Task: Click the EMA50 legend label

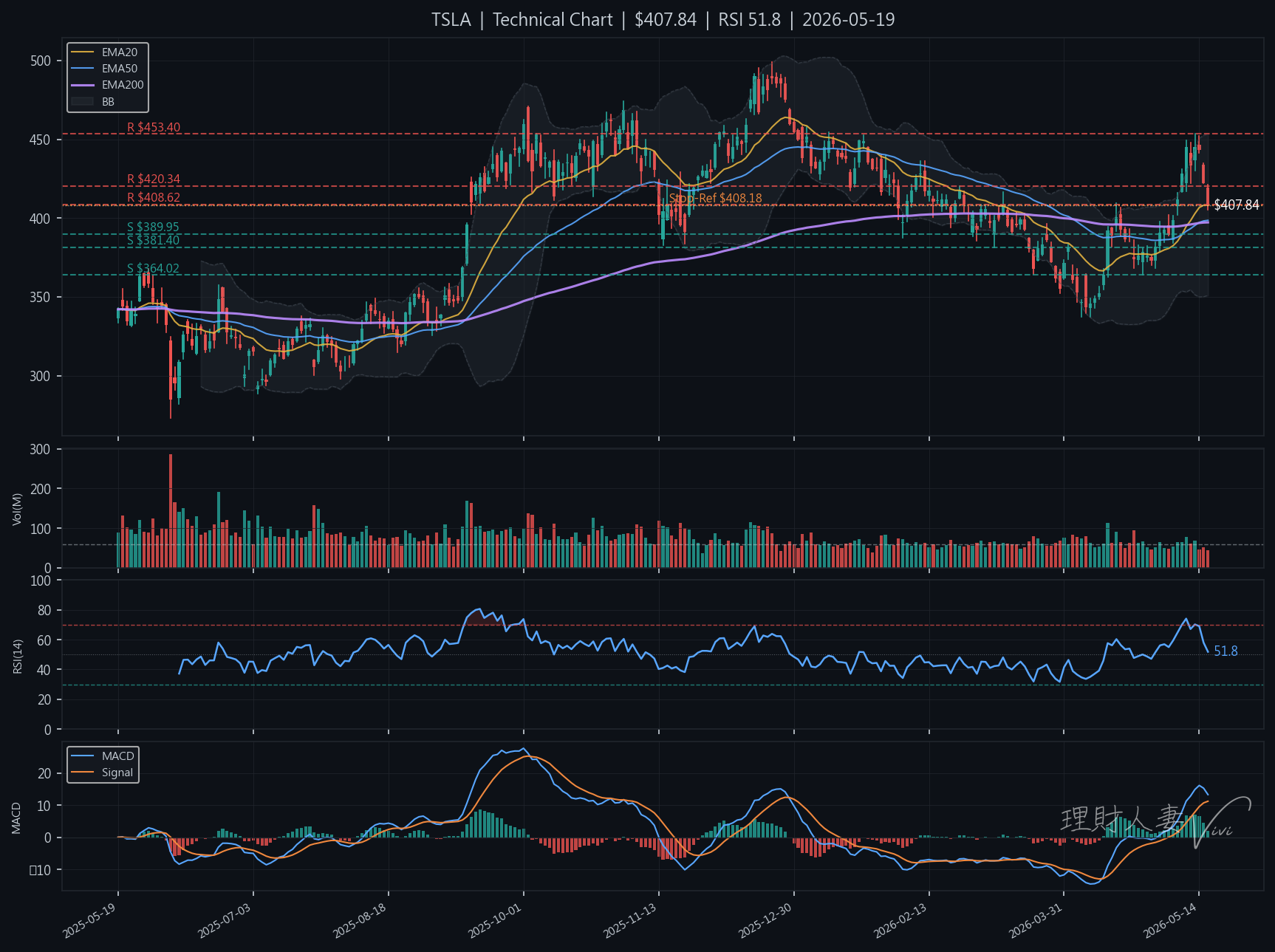Action: [120, 69]
